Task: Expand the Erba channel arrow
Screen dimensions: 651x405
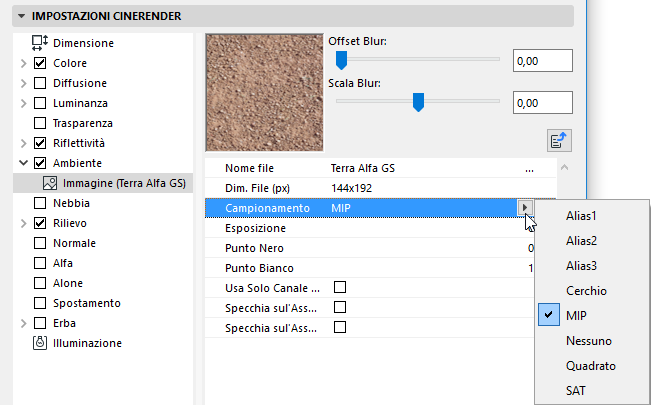Action: pos(23,323)
